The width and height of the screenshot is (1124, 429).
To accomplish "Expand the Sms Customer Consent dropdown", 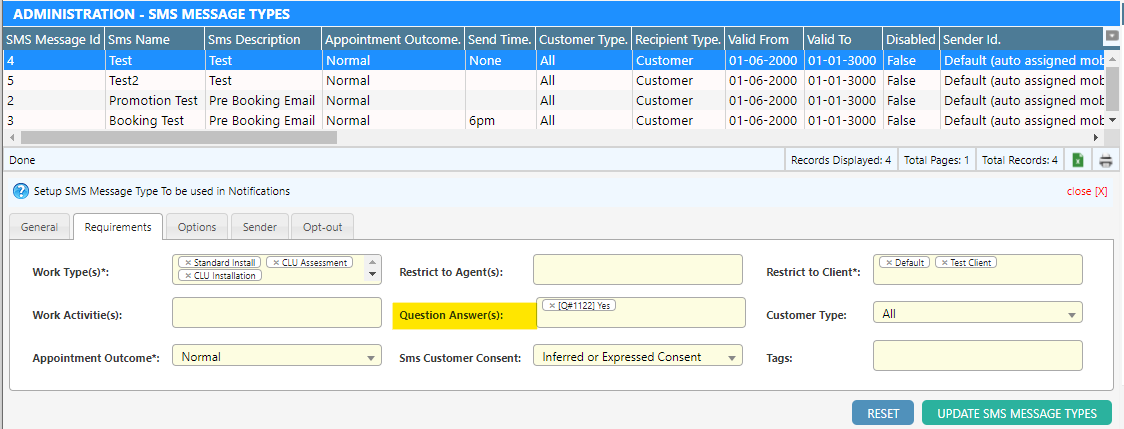I will point(733,357).
